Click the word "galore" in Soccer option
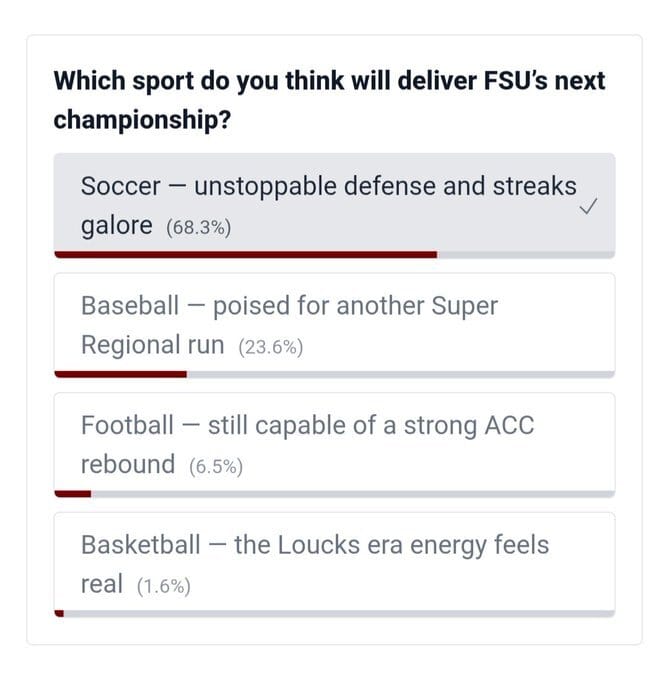669x680 pixels. [116, 226]
